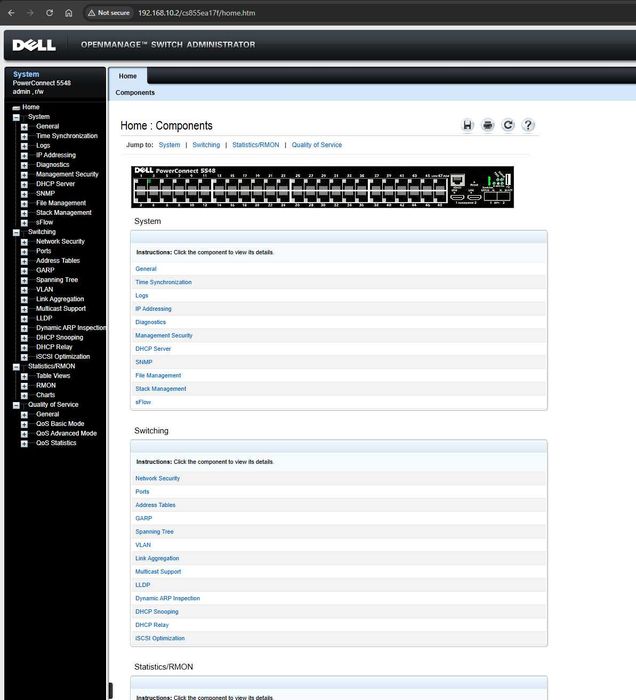This screenshot has height=700, width=636.
Task: Click the Print icon in page header
Action: coord(488,125)
